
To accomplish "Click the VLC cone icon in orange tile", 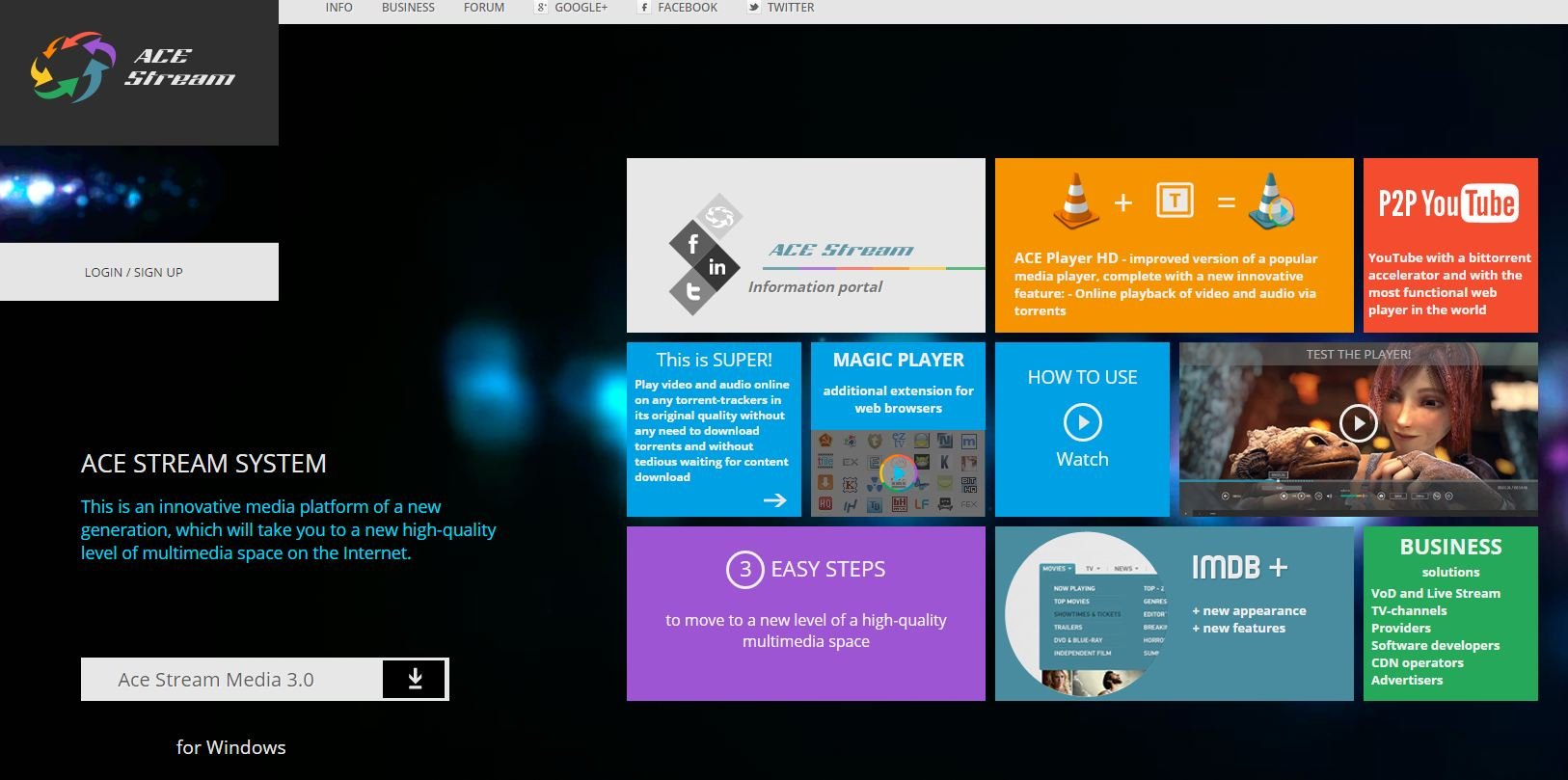I will pos(1075,201).
